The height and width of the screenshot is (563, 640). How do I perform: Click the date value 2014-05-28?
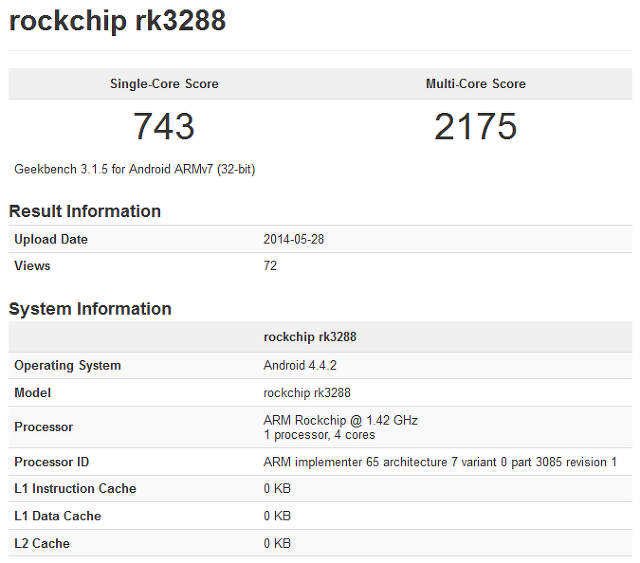293,239
